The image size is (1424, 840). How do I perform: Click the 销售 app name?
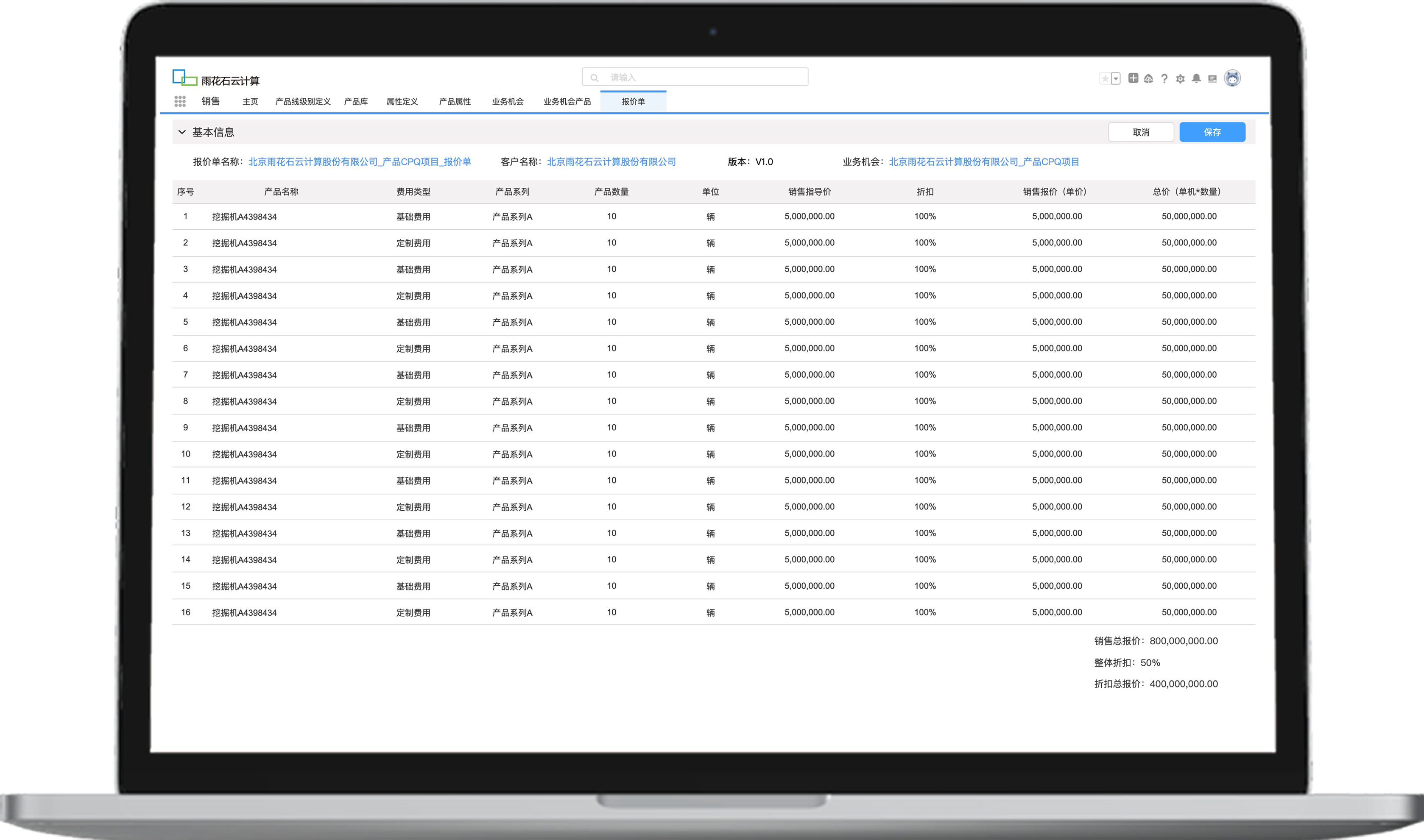tap(211, 101)
